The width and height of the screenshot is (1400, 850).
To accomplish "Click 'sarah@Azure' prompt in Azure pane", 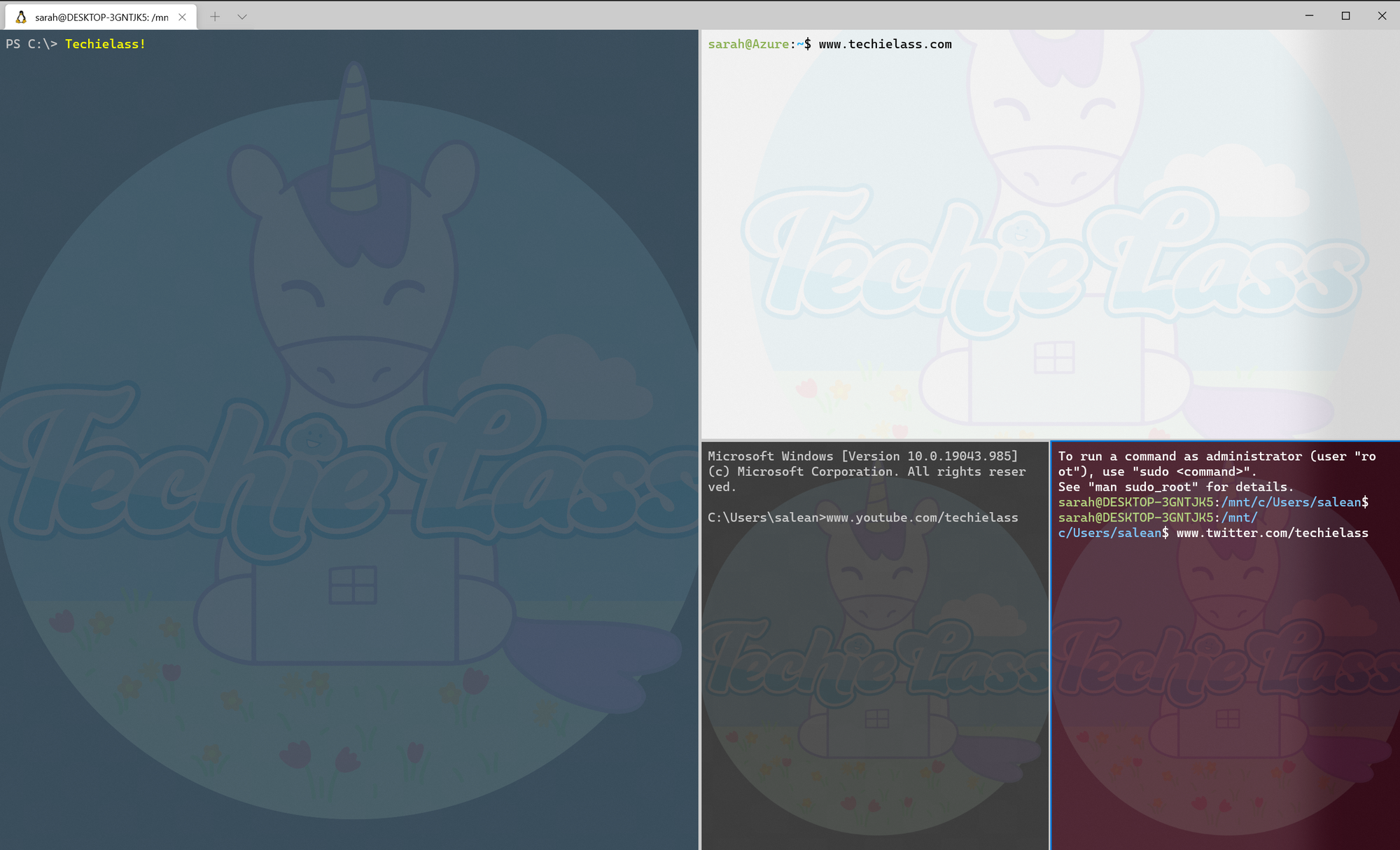I will [x=748, y=44].
